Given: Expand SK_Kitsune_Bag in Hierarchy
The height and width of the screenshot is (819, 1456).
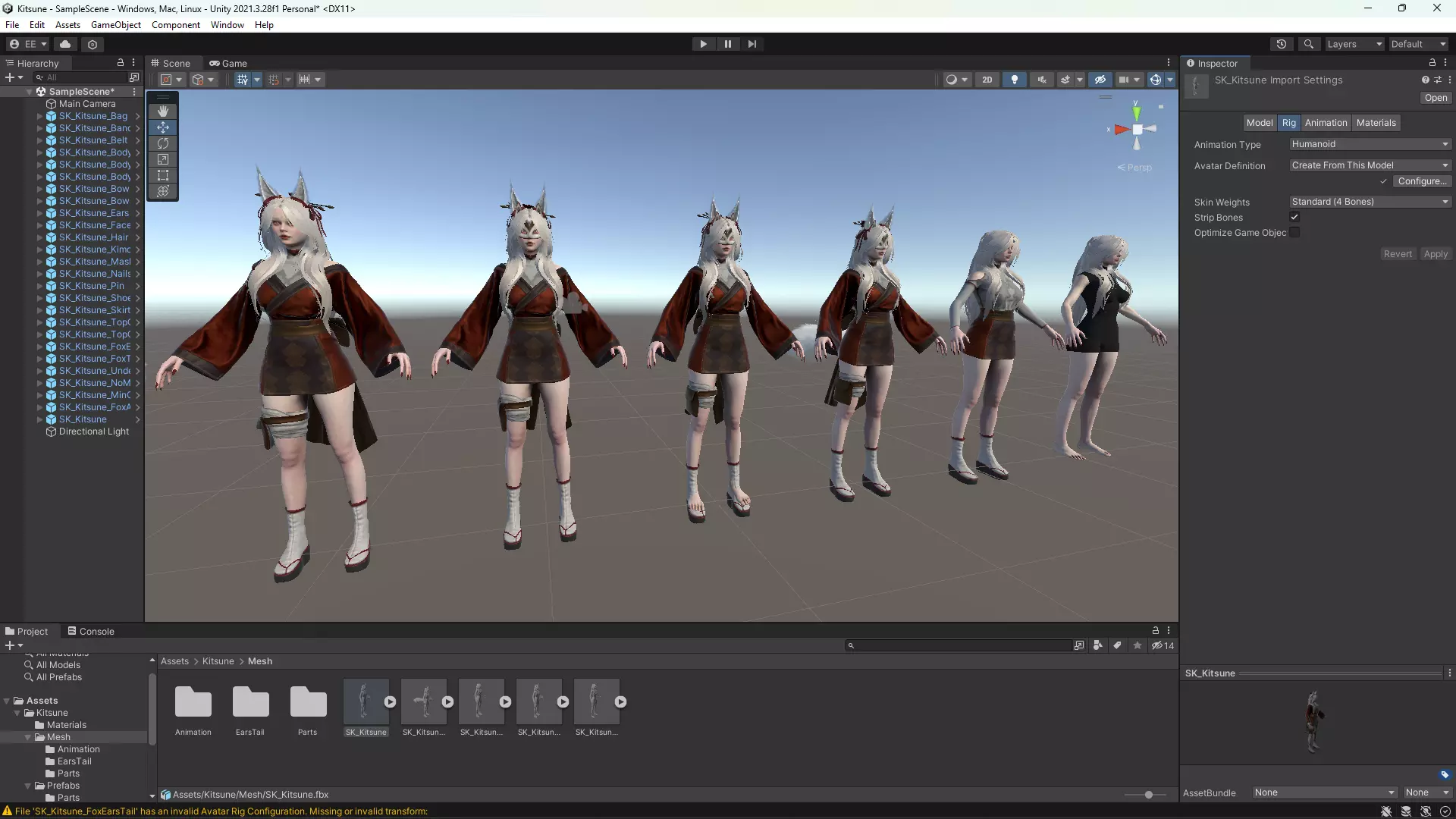Looking at the screenshot, I should [x=40, y=117].
